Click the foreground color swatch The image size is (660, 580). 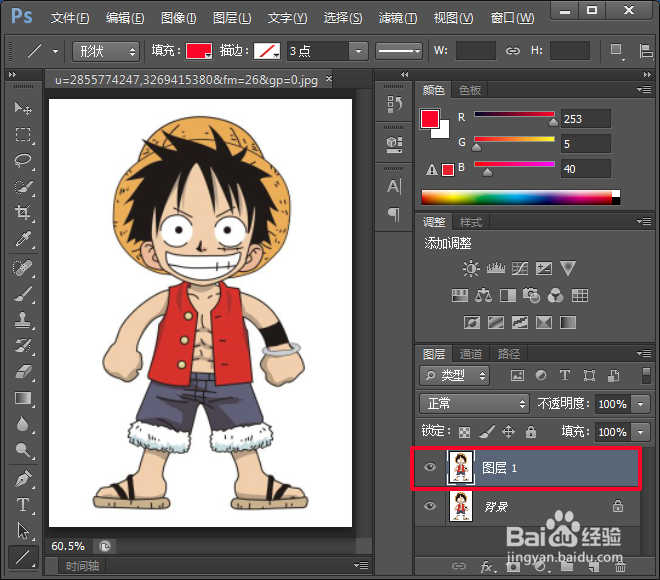429,118
